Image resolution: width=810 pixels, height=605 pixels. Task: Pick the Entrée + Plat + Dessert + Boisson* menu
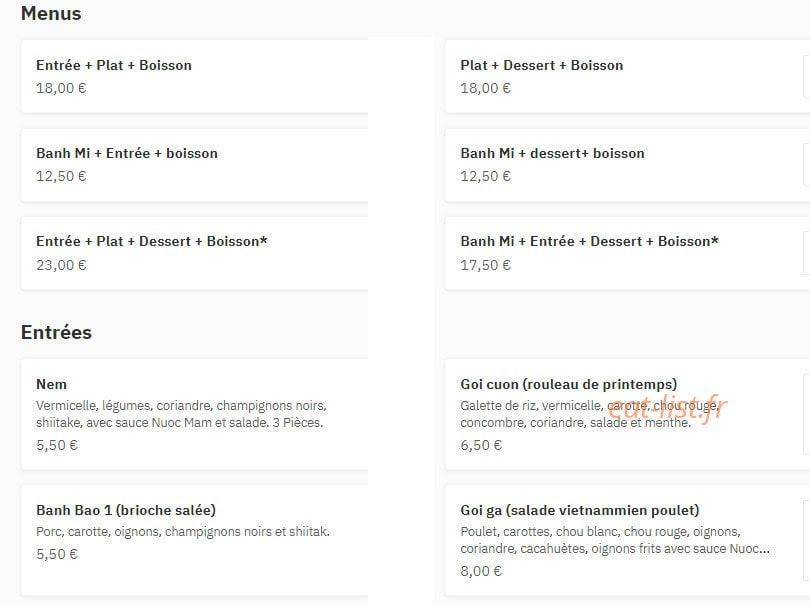(x=194, y=253)
